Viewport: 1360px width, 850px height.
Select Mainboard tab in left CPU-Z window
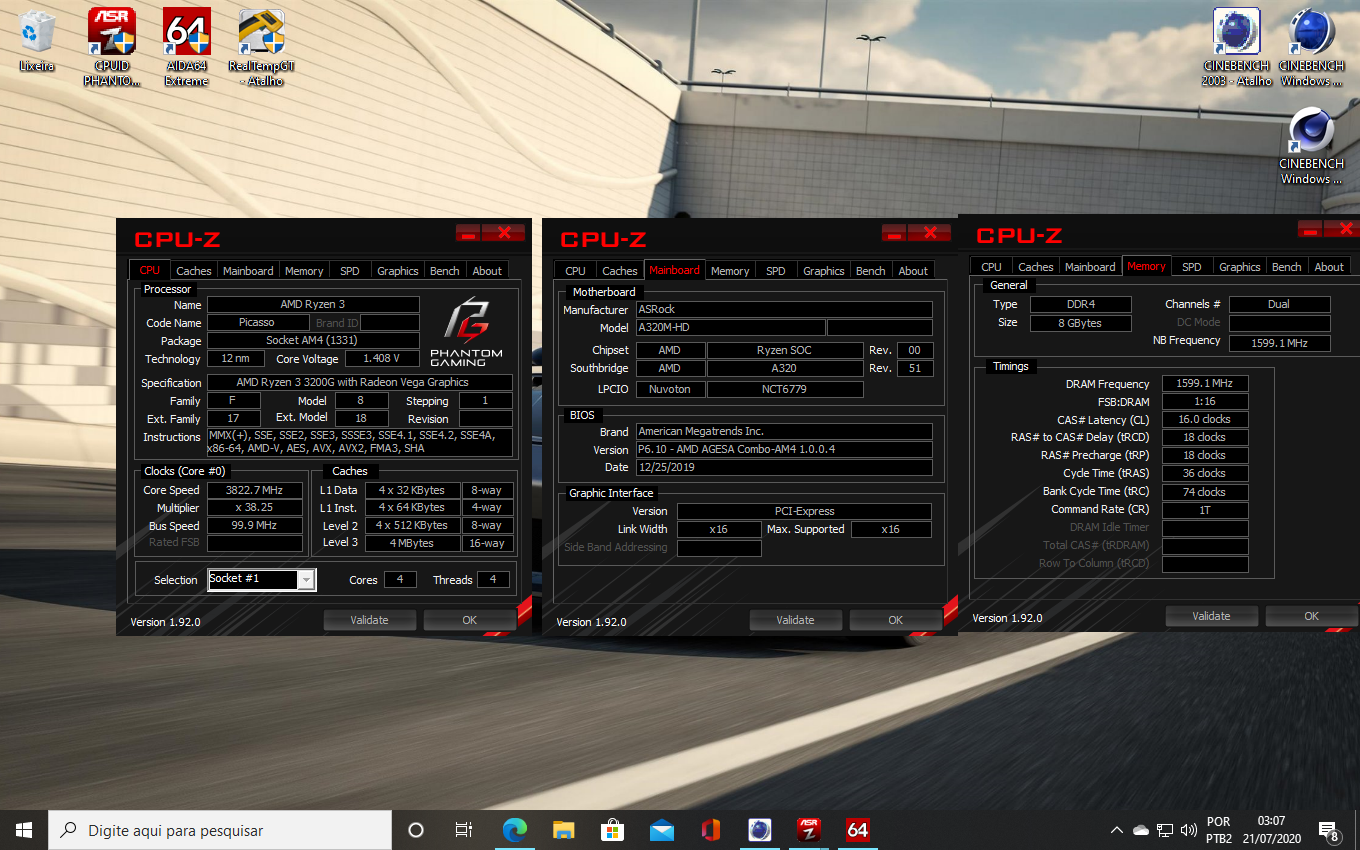point(248,270)
